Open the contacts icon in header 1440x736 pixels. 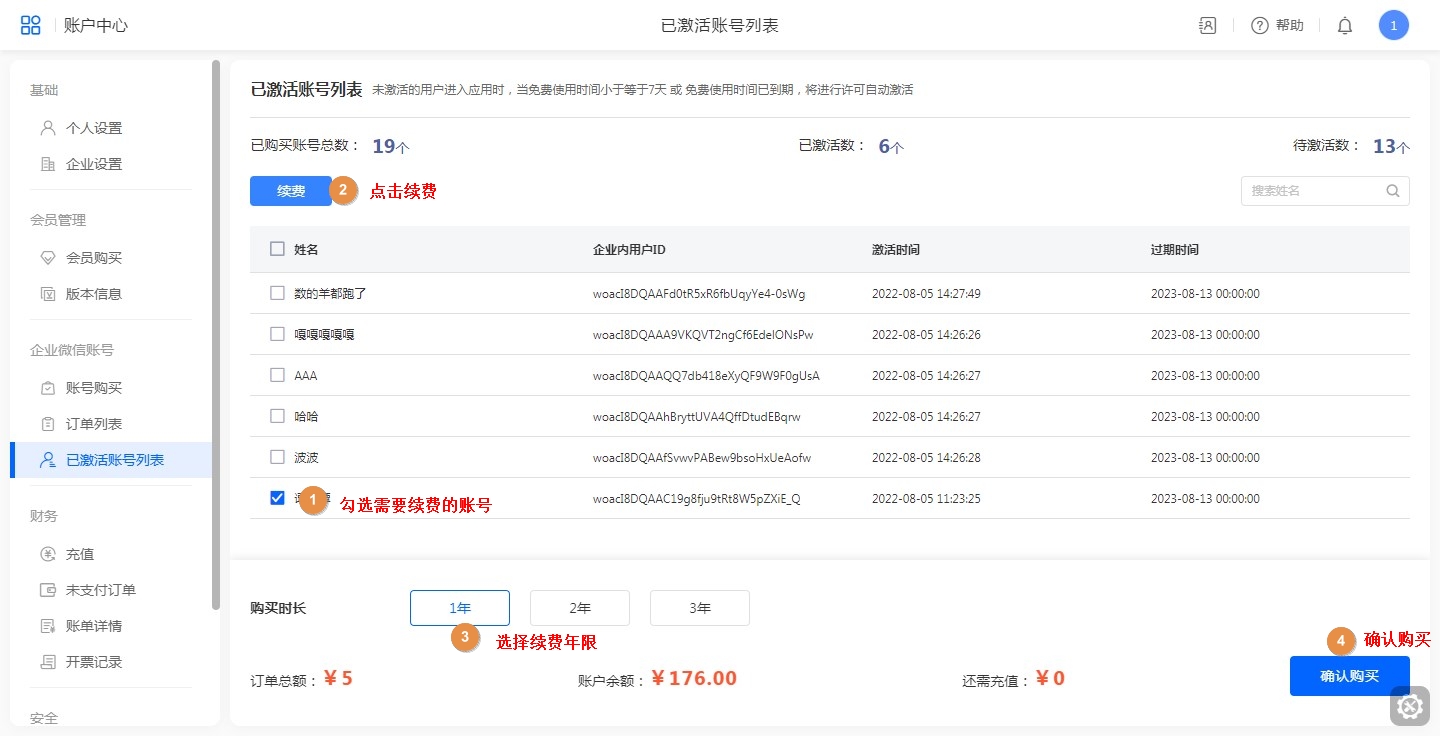pyautogui.click(x=1207, y=26)
